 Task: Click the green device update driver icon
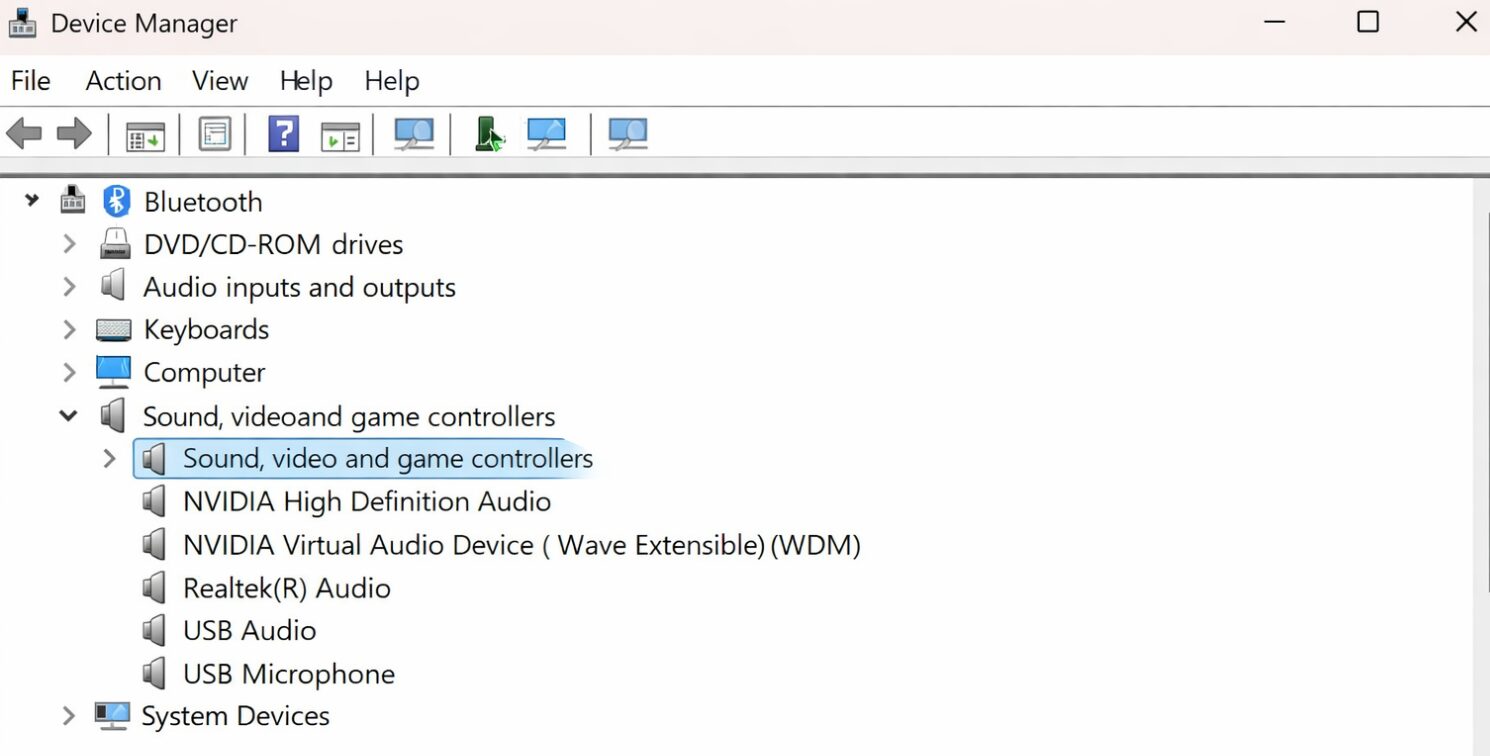pos(488,134)
